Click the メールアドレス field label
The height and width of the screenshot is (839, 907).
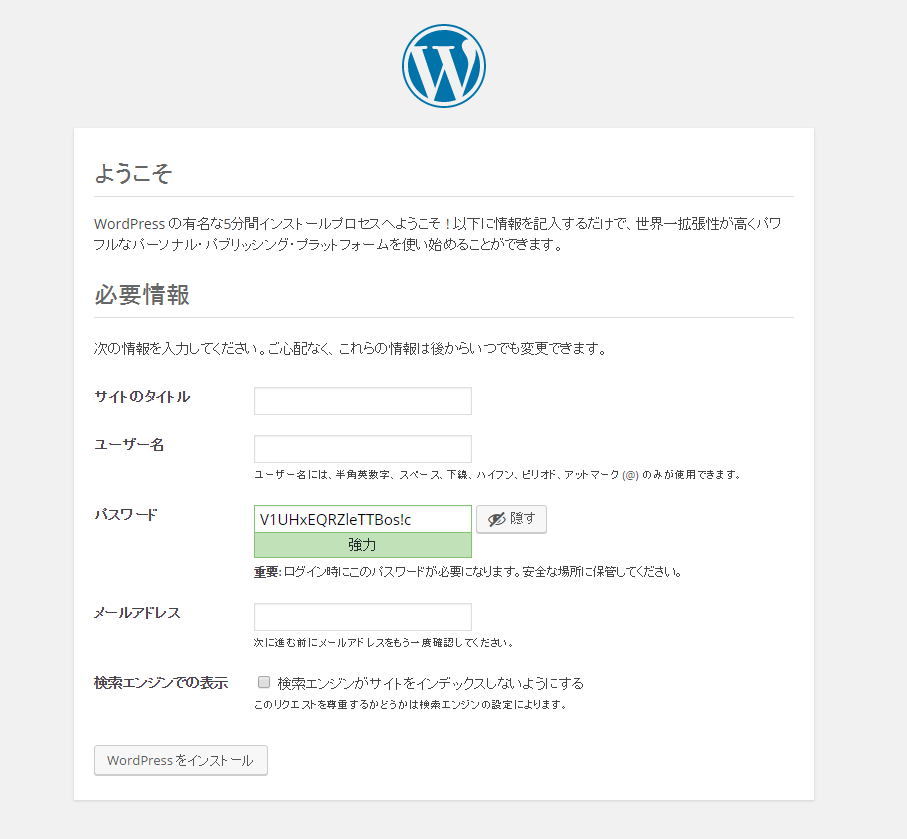tap(137, 613)
